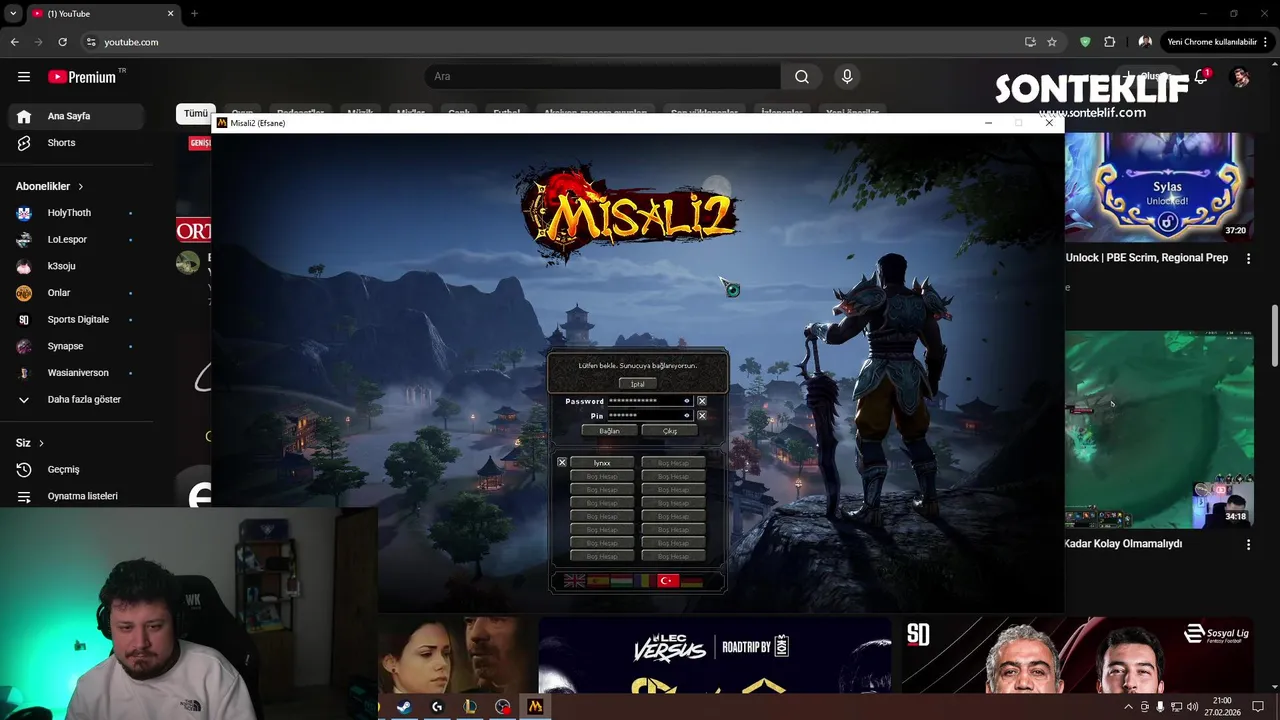Open Onlar subscription channel

(76, 293)
